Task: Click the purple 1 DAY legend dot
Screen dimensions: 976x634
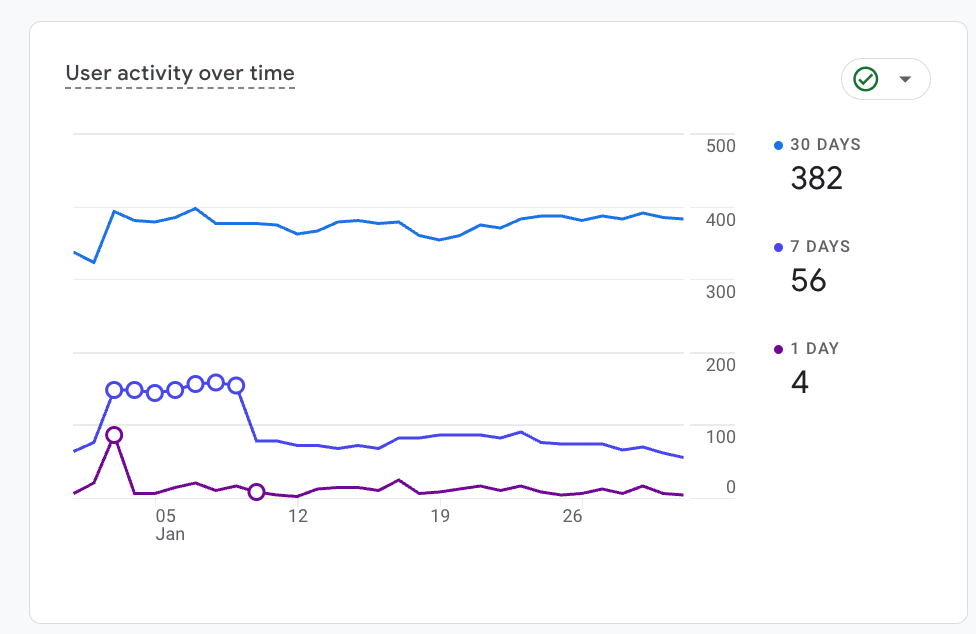Action: 779,349
